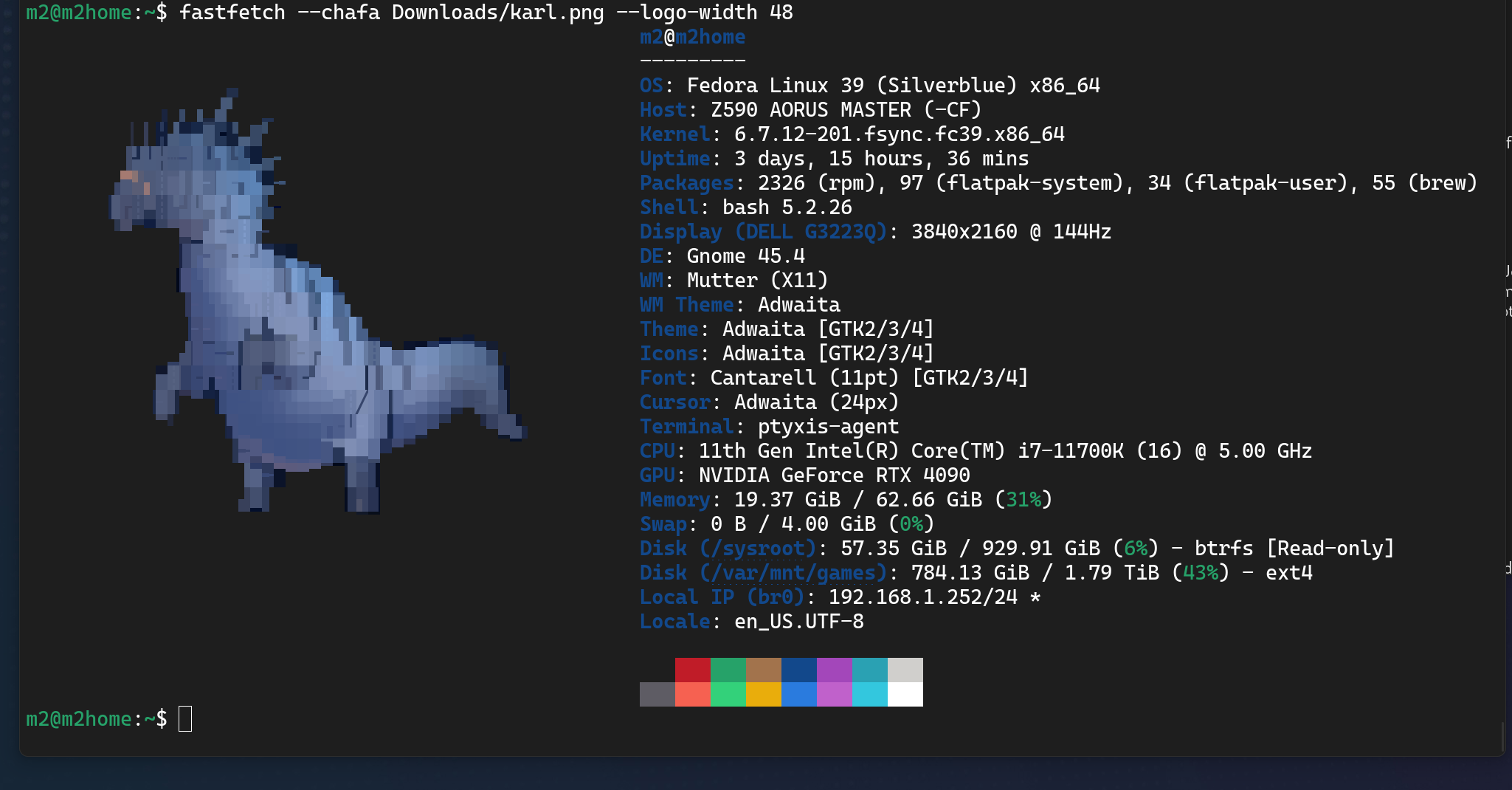Click the dark gray swatch in the bottom row
Image resolution: width=1512 pixels, height=790 pixels.
[657, 694]
